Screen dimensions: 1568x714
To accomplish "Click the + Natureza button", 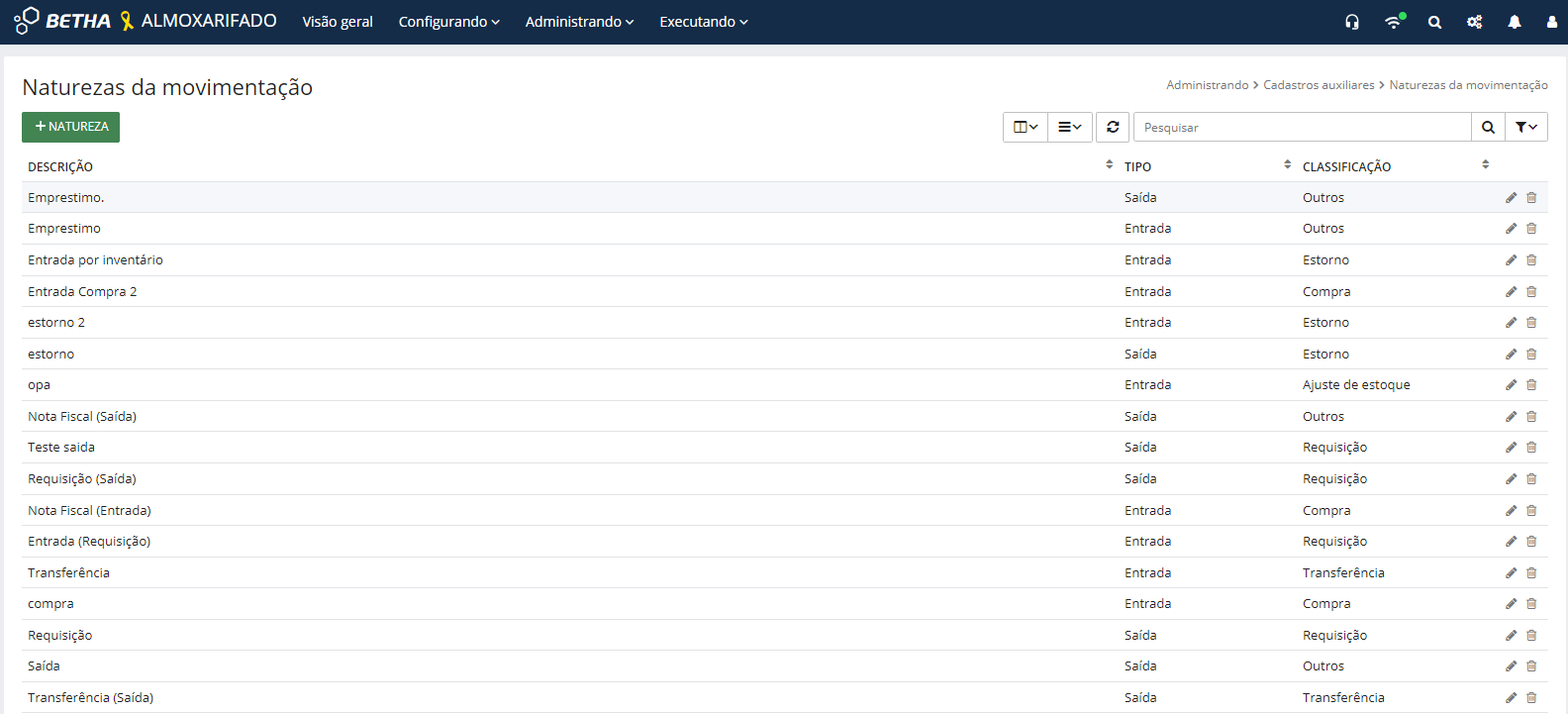I will coord(70,127).
